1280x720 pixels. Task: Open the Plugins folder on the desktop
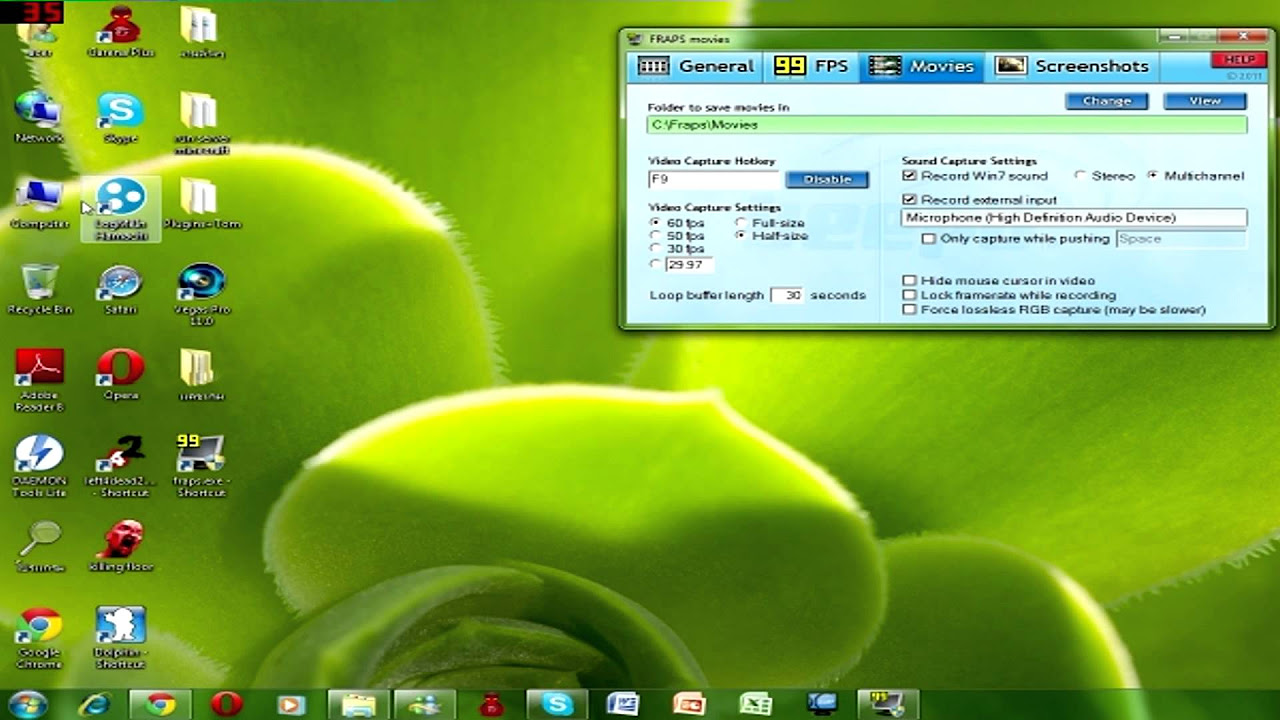click(x=201, y=203)
